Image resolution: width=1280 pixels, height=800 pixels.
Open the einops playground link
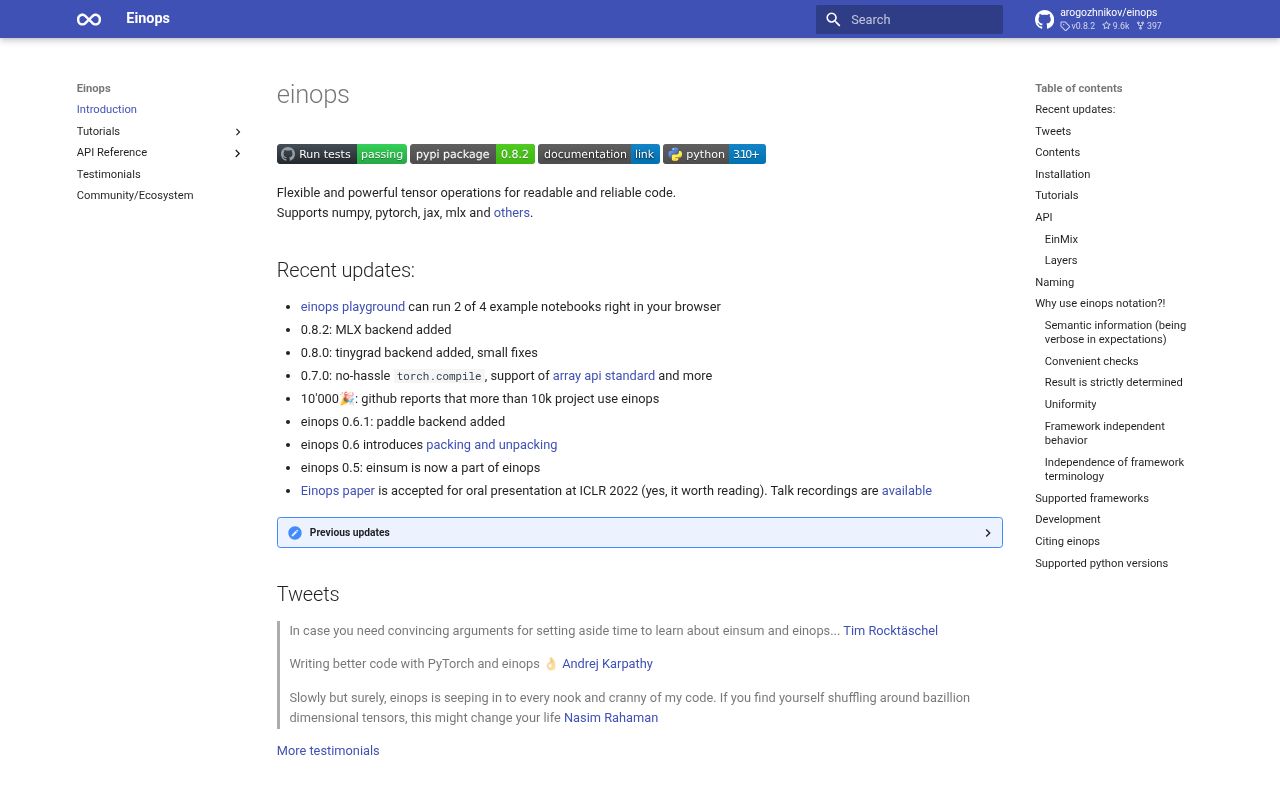pos(353,307)
